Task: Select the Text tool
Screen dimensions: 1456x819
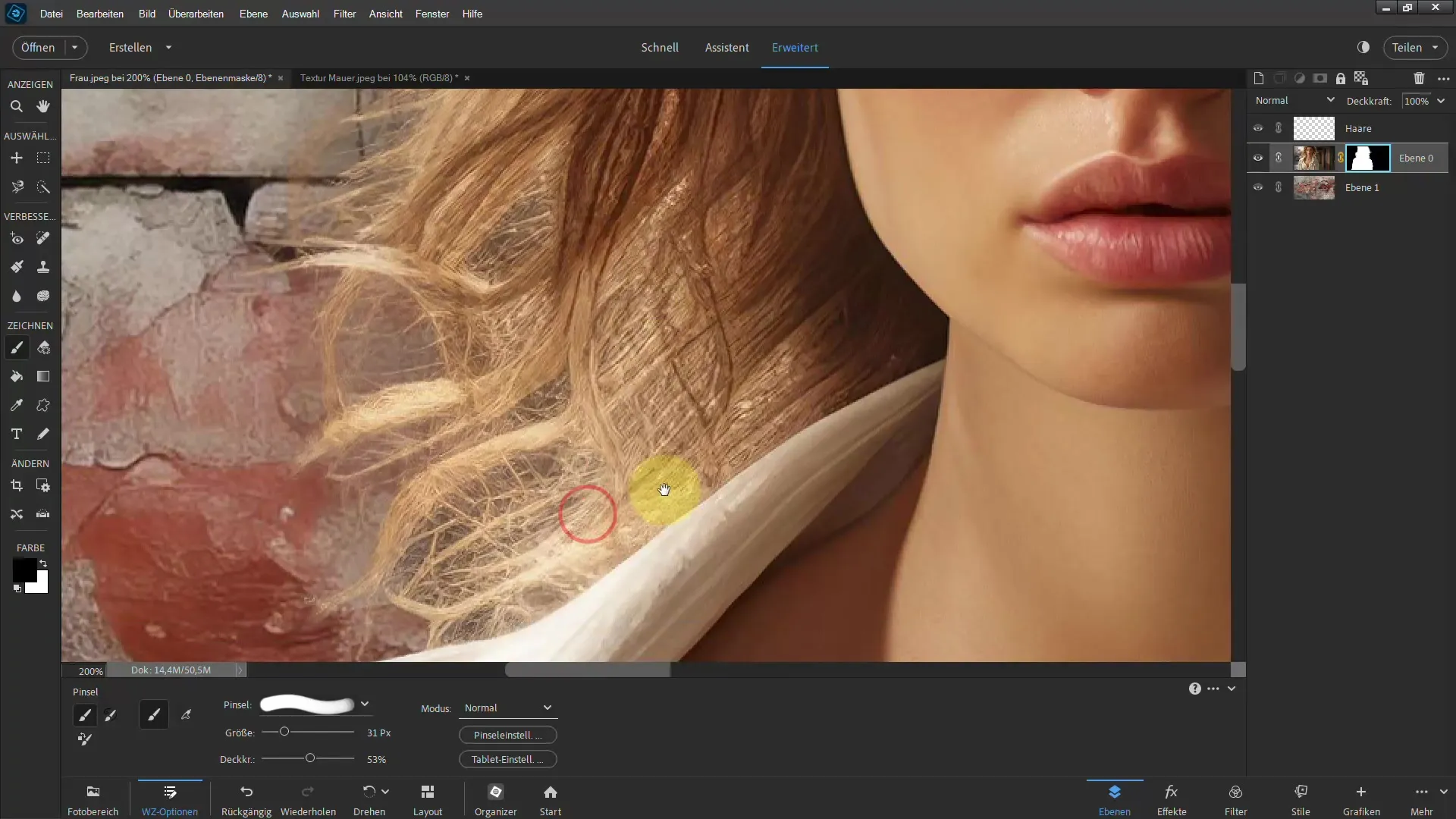Action: (16, 434)
